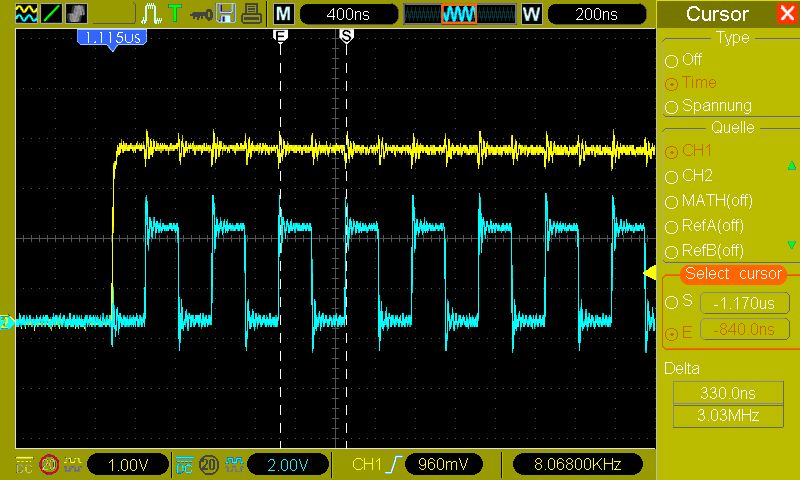Click the key lock icon
This screenshot has width=800, height=480.
coord(201,15)
